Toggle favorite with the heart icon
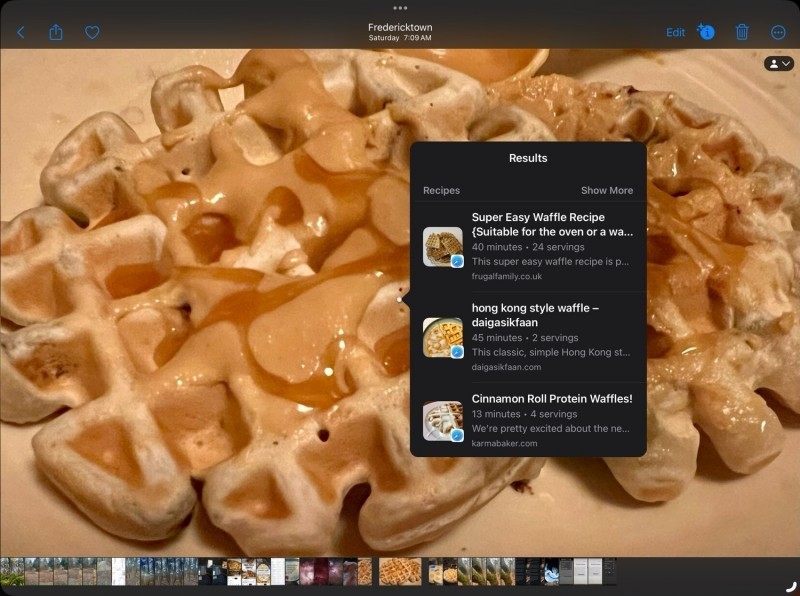Viewport: 800px width, 596px height. click(91, 32)
